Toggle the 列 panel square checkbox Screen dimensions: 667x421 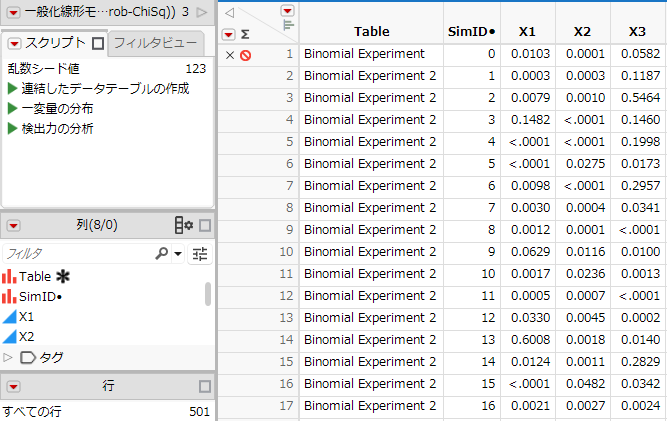[205, 225]
